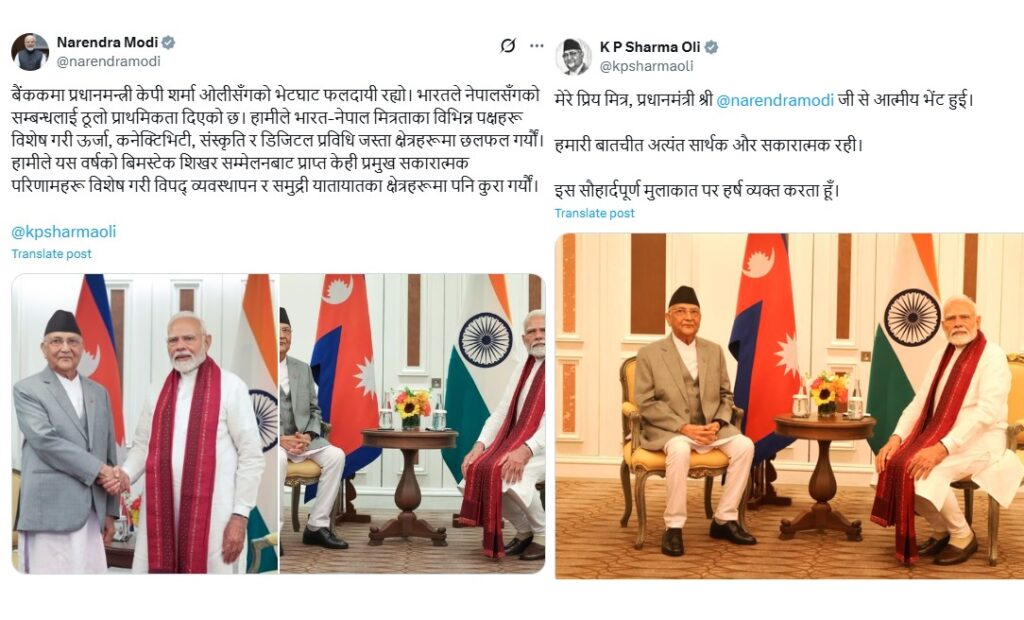The image size is (1024, 620).
Task: Open the handshake photo in Modi's post
Action: [145, 423]
